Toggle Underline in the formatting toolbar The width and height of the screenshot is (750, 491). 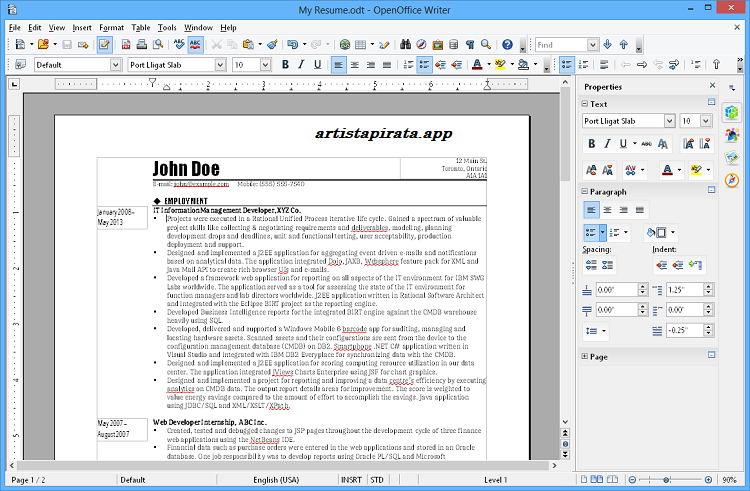pos(317,65)
